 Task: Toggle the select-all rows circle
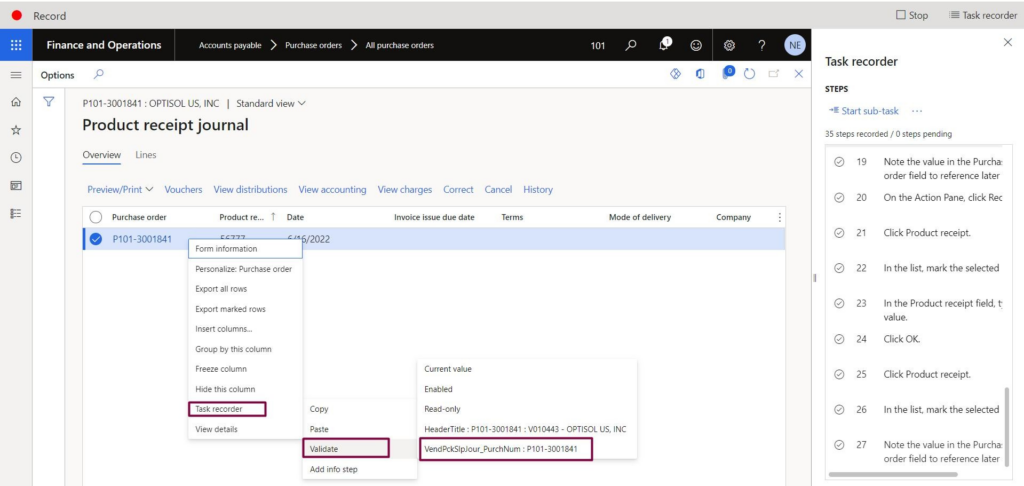pyautogui.click(x=96, y=218)
